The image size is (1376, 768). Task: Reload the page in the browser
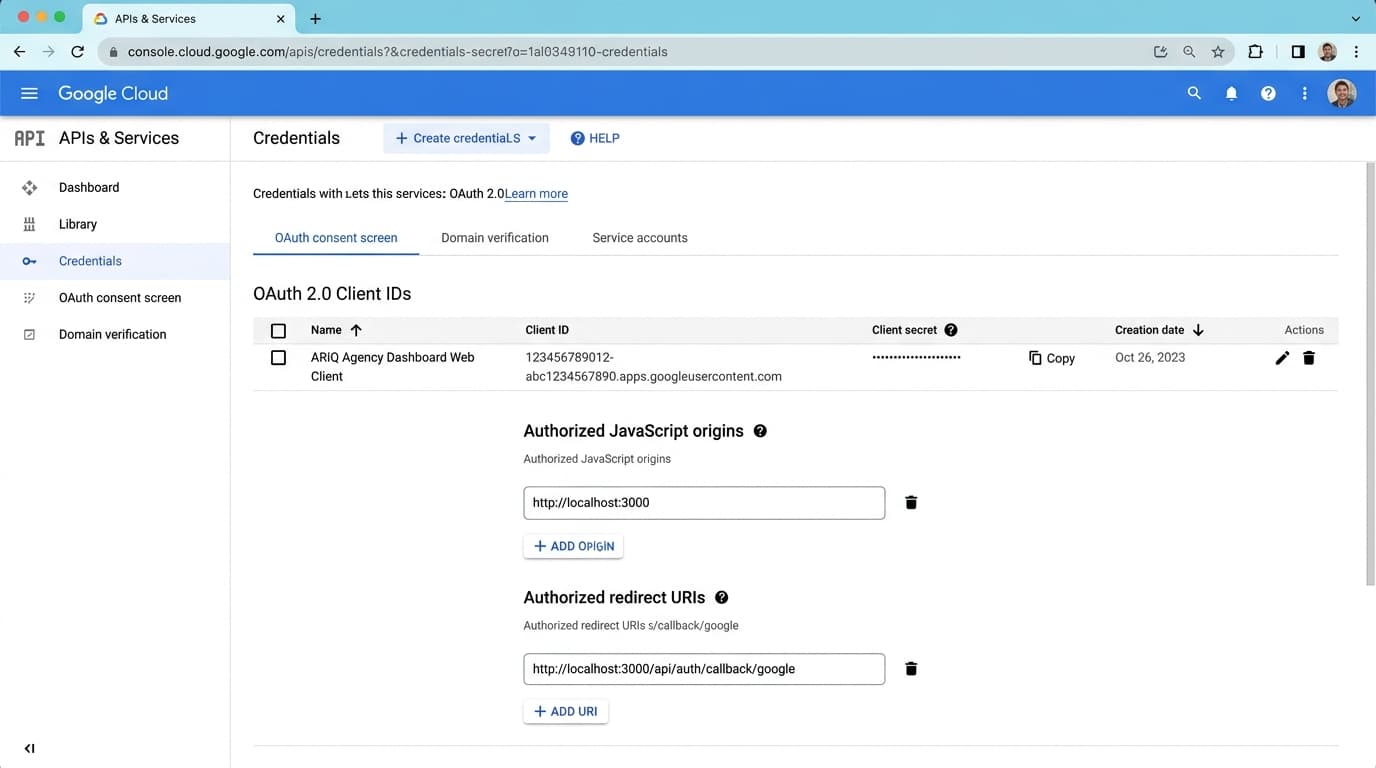[x=77, y=51]
